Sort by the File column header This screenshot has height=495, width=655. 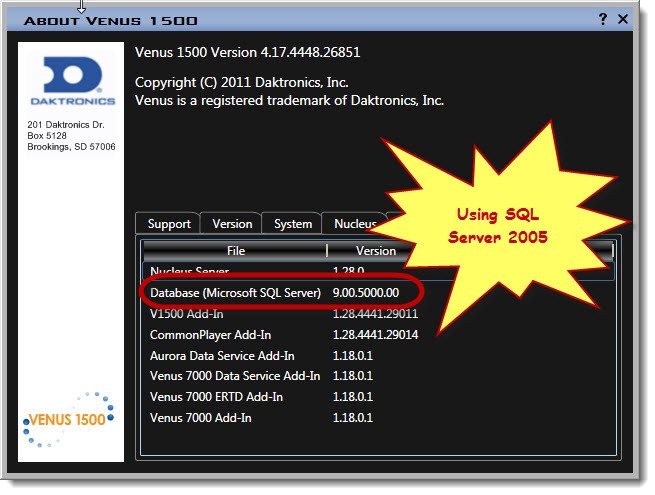235,251
